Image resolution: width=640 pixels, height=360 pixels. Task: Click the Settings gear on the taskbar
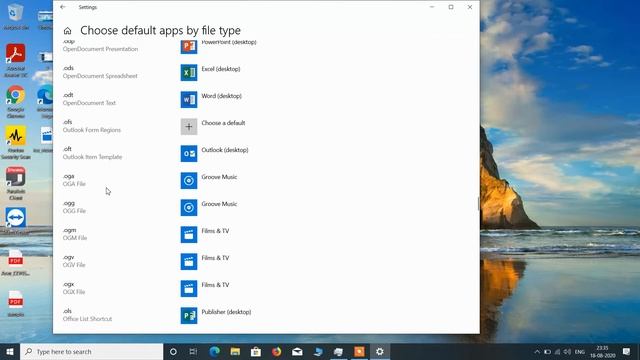tap(380, 351)
